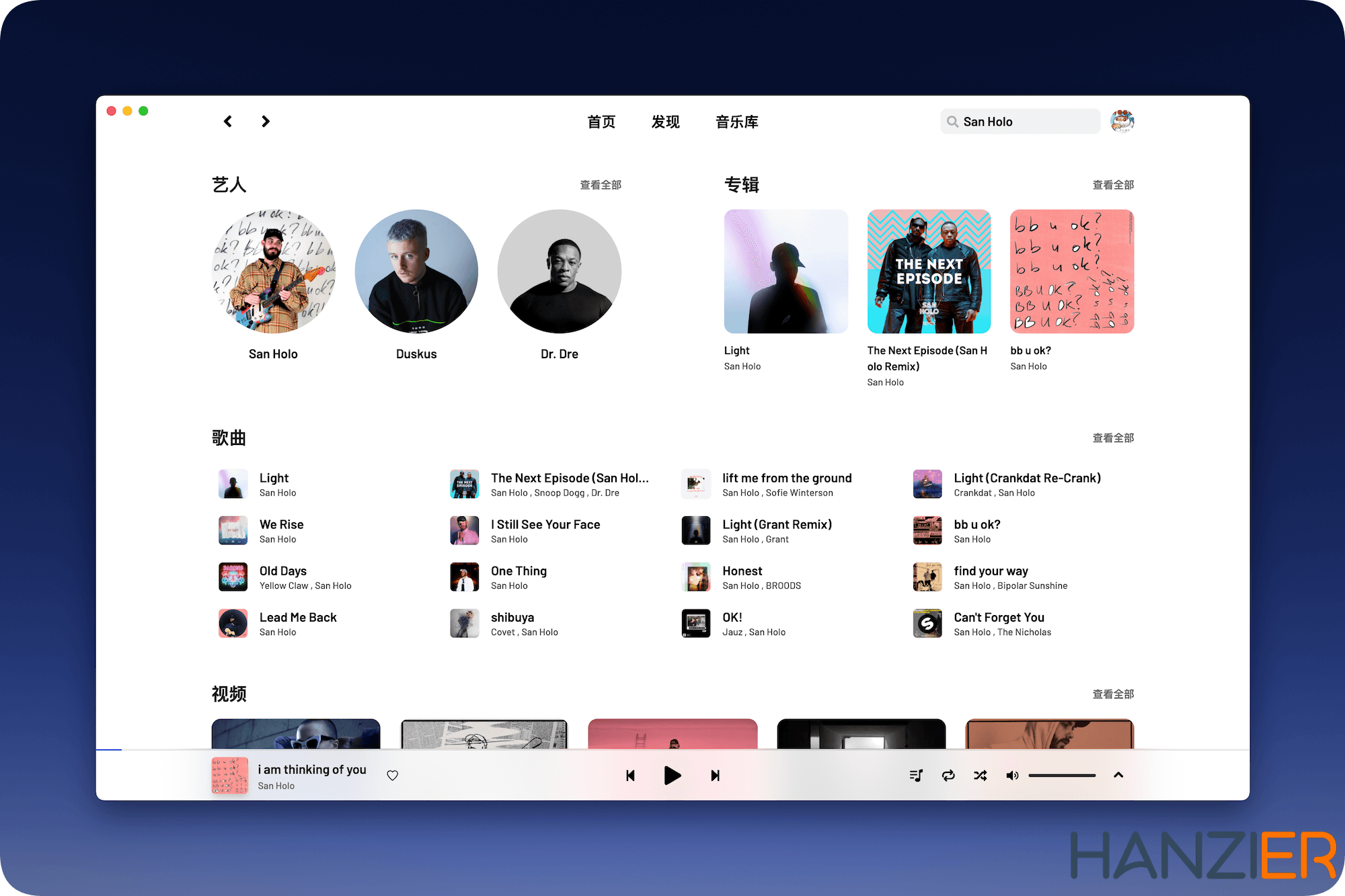Click the play button to start playback
This screenshot has height=896, width=1345.
[672, 775]
